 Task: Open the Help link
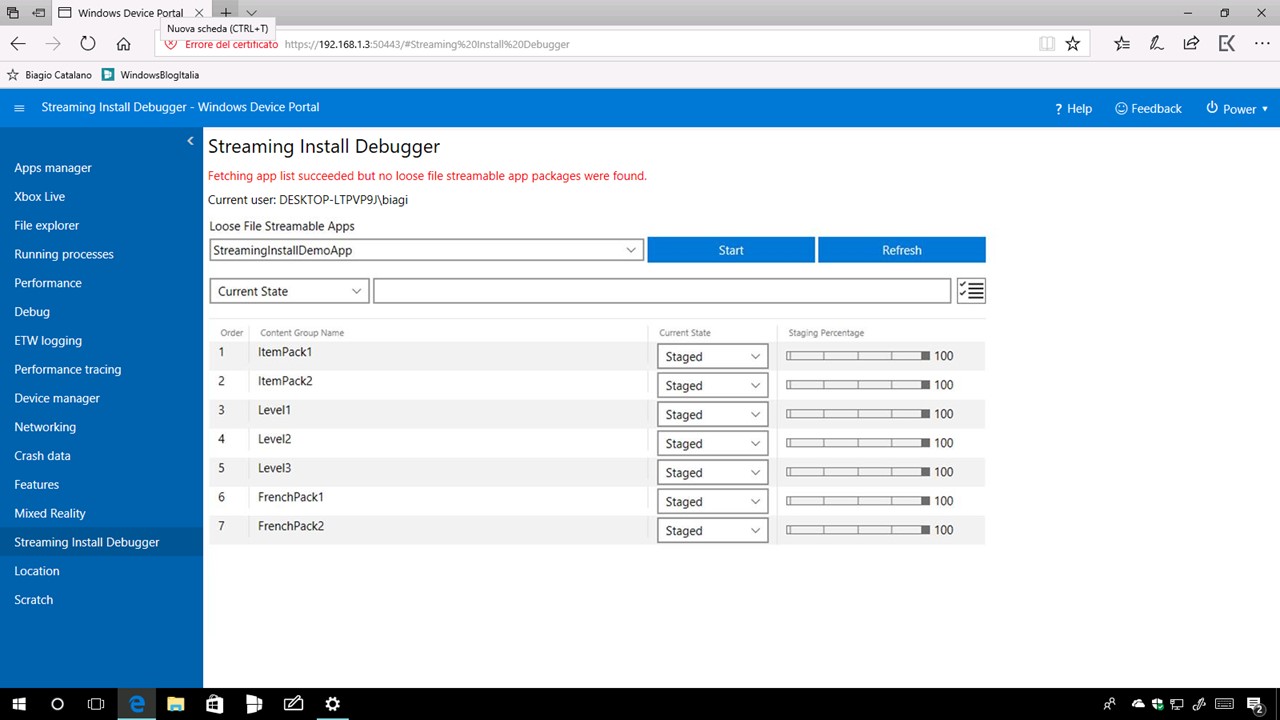click(1073, 108)
